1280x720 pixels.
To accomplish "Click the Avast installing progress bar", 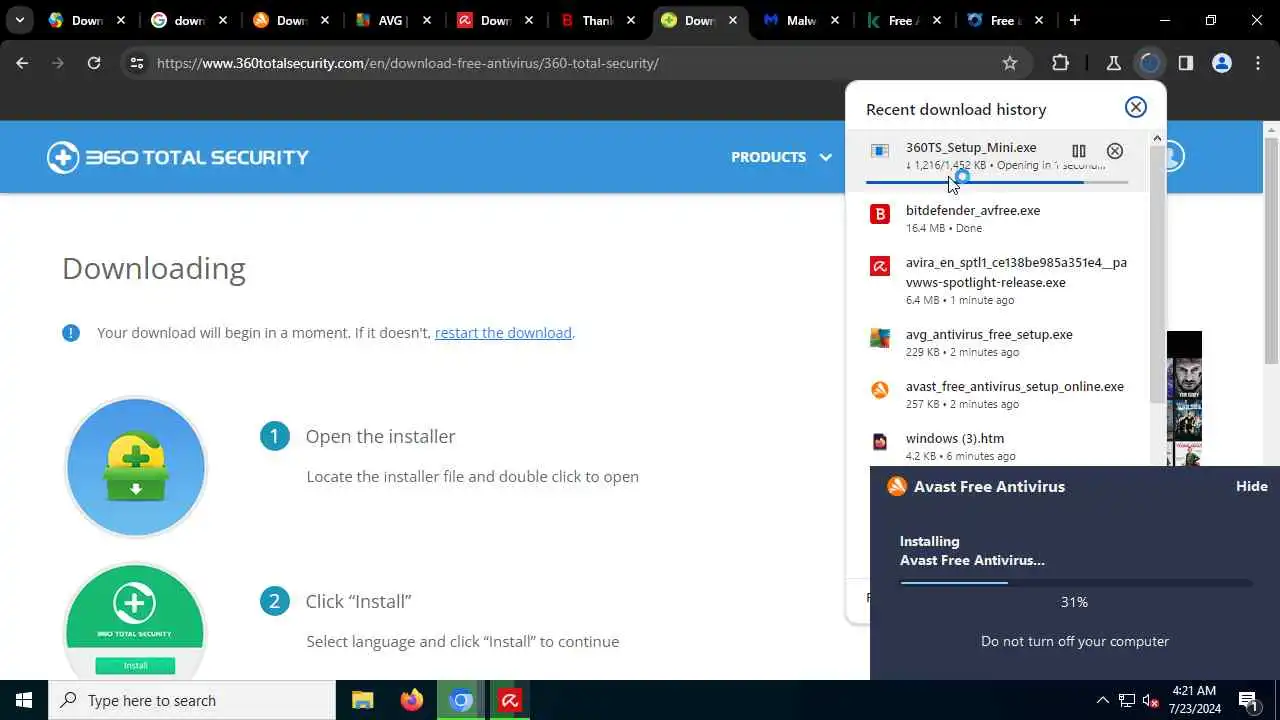I will (x=1075, y=582).
